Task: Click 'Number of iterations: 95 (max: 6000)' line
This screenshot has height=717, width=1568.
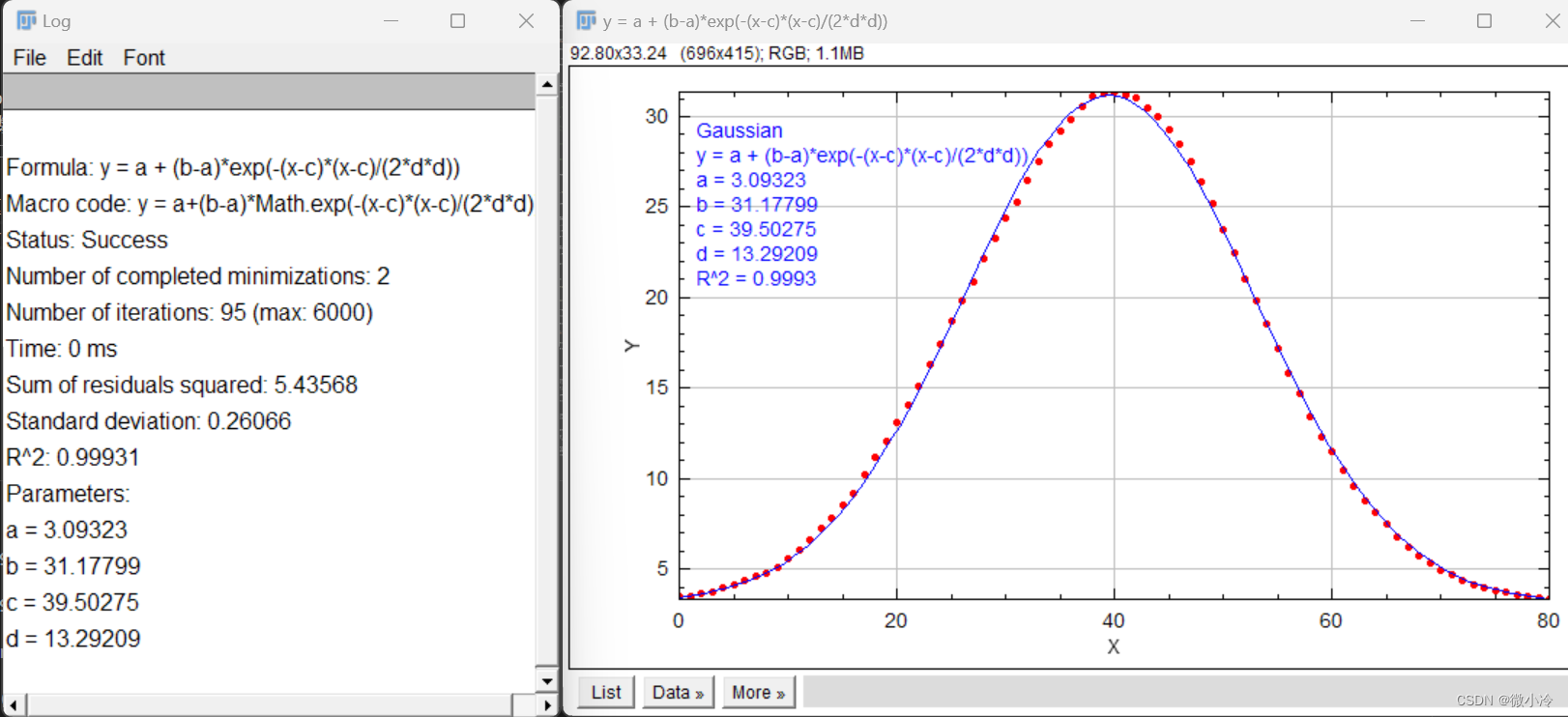Action: click(x=189, y=312)
